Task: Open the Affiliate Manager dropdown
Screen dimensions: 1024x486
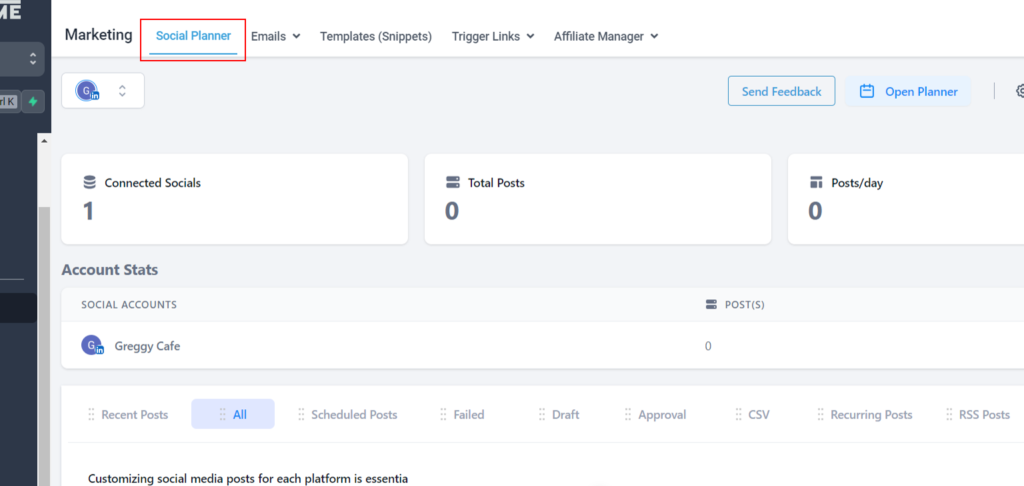Action: 606,36
